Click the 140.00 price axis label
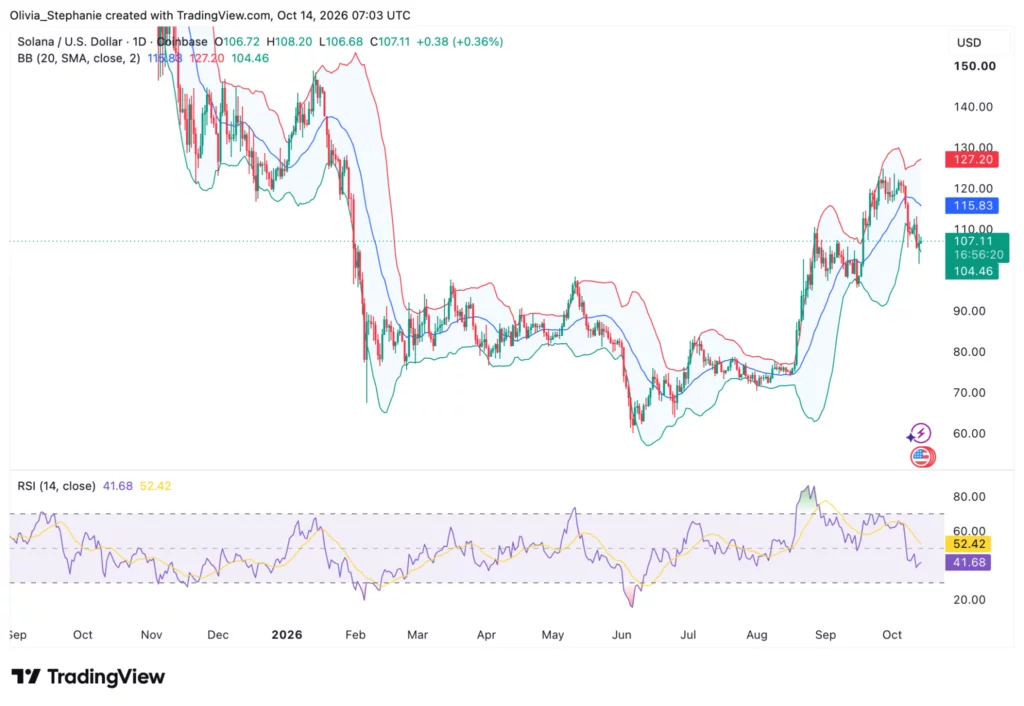The image size is (1024, 706). tap(973, 107)
